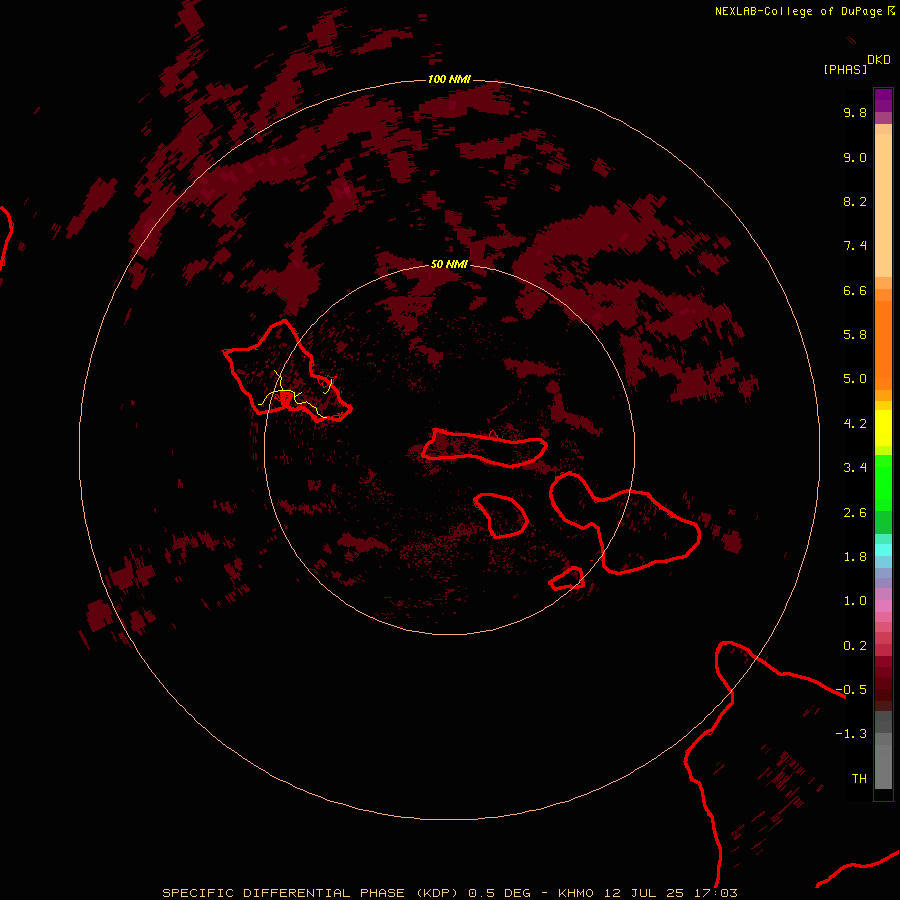
Task: Select the pink band in the color scale
Action: pyautogui.click(x=883, y=606)
